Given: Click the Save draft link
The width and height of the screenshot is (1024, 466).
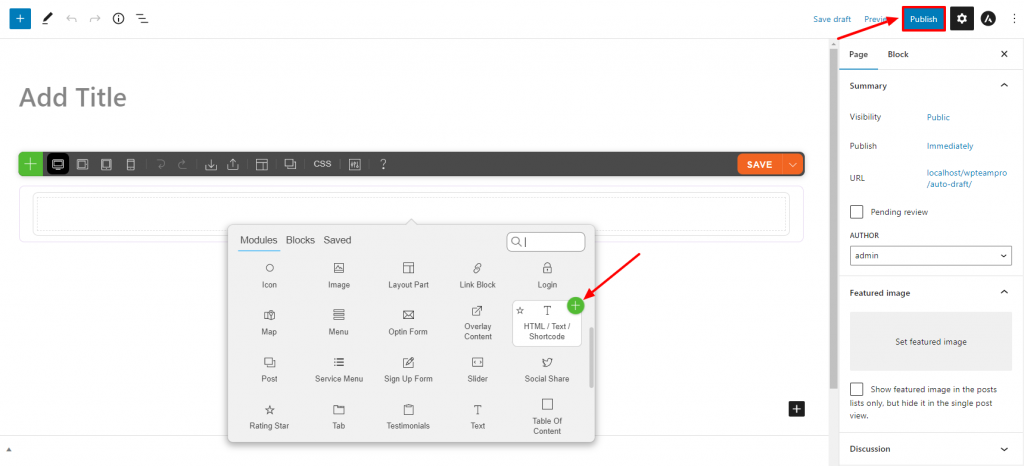Looking at the screenshot, I should (832, 19).
